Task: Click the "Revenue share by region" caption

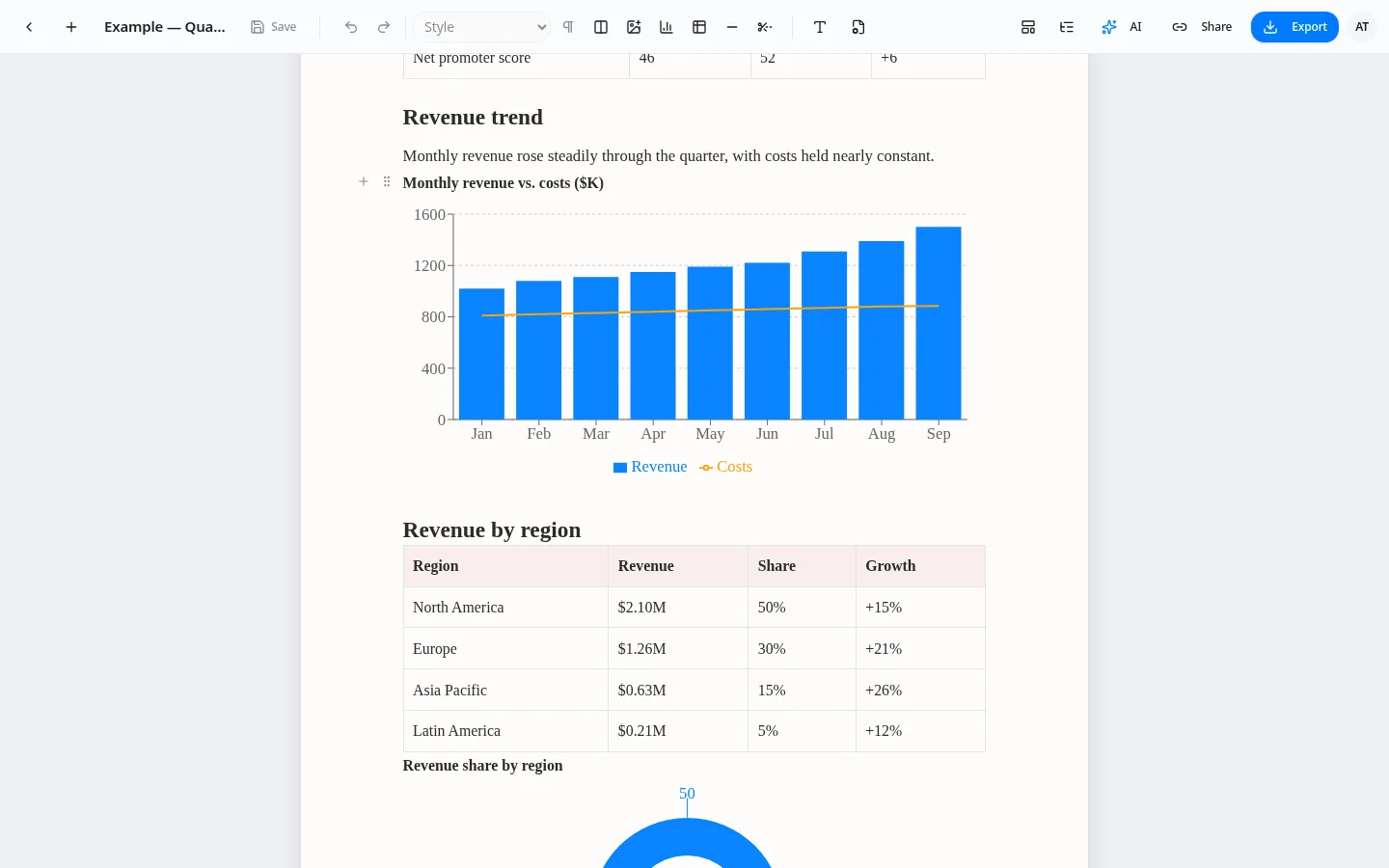Action: pos(482,766)
